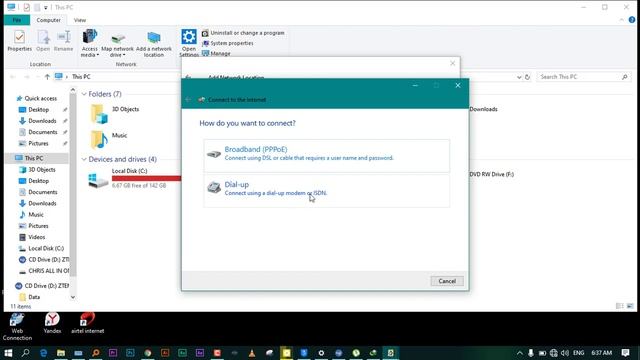Switch to large icons view in the status bar

(x=630, y=306)
